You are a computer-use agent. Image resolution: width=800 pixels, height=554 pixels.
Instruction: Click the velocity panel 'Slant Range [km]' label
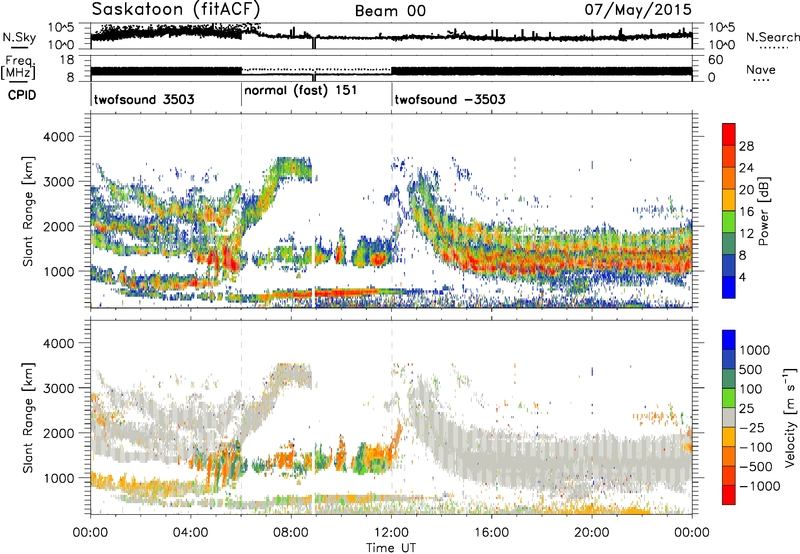28,417
